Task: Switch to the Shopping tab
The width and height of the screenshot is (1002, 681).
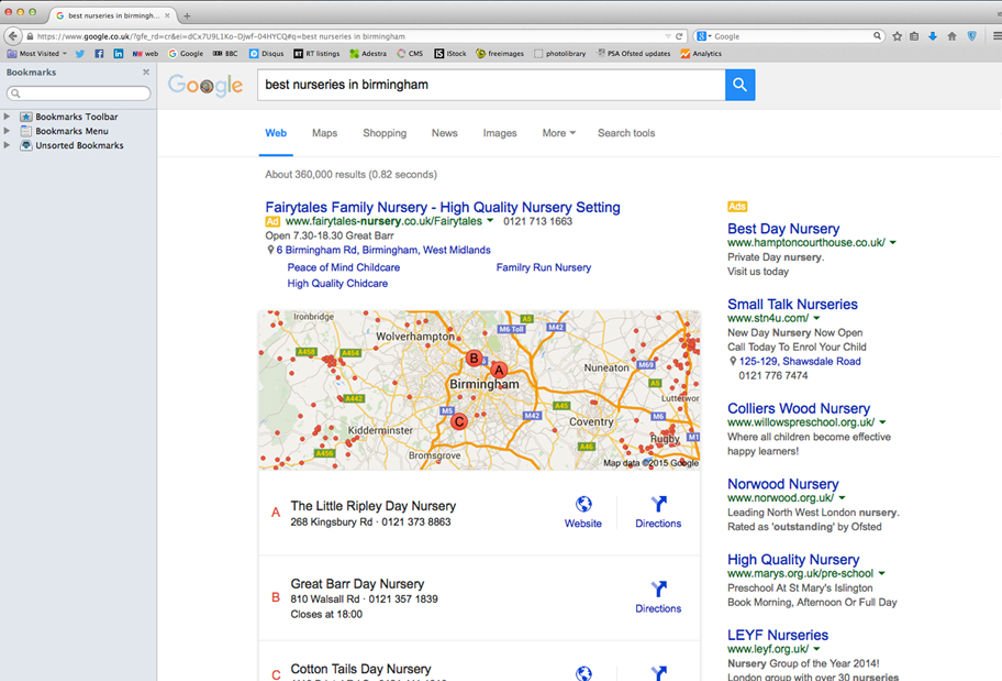Action: [385, 133]
